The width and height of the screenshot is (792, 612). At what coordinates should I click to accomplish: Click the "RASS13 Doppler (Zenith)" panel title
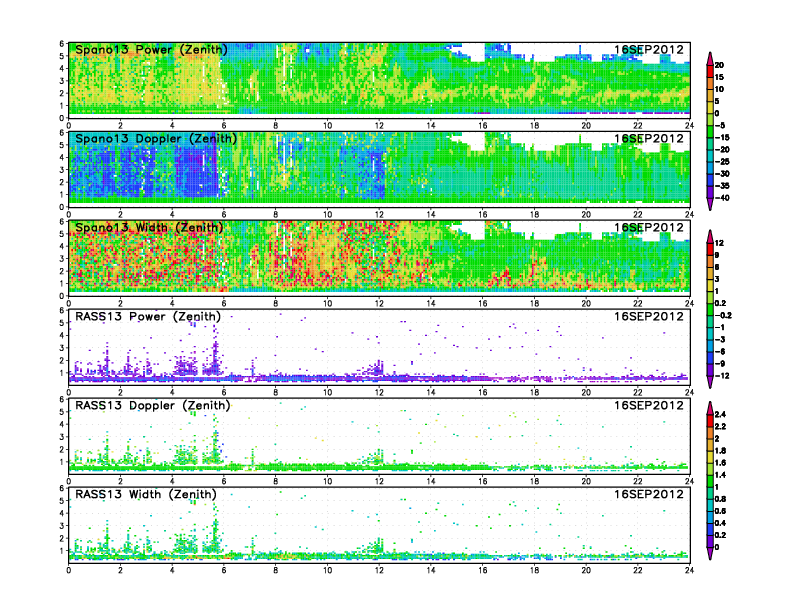pos(153,405)
